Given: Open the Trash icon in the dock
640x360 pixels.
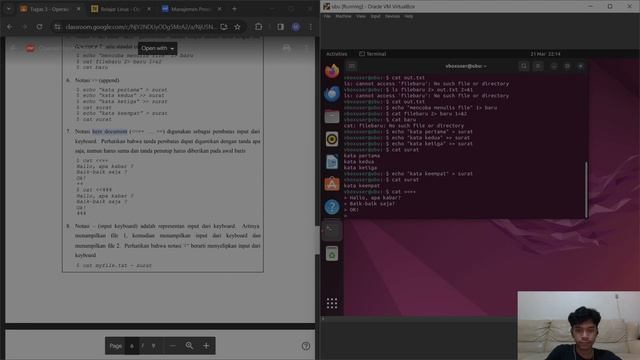Looking at the screenshot, I should coord(332,254).
